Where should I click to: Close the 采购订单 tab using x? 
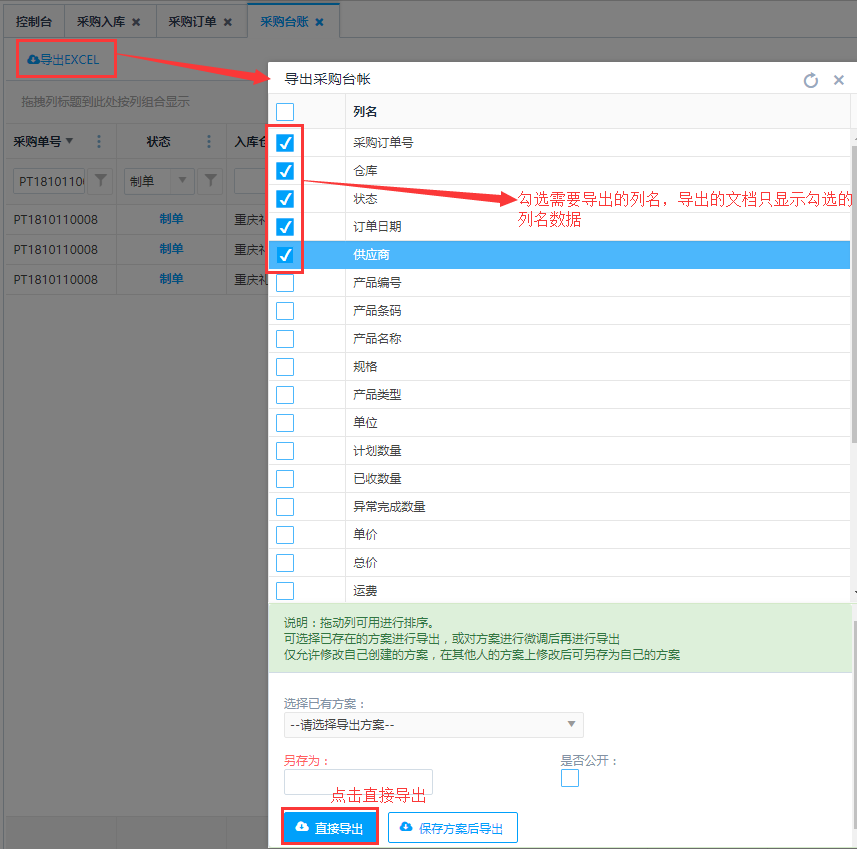[x=227, y=21]
